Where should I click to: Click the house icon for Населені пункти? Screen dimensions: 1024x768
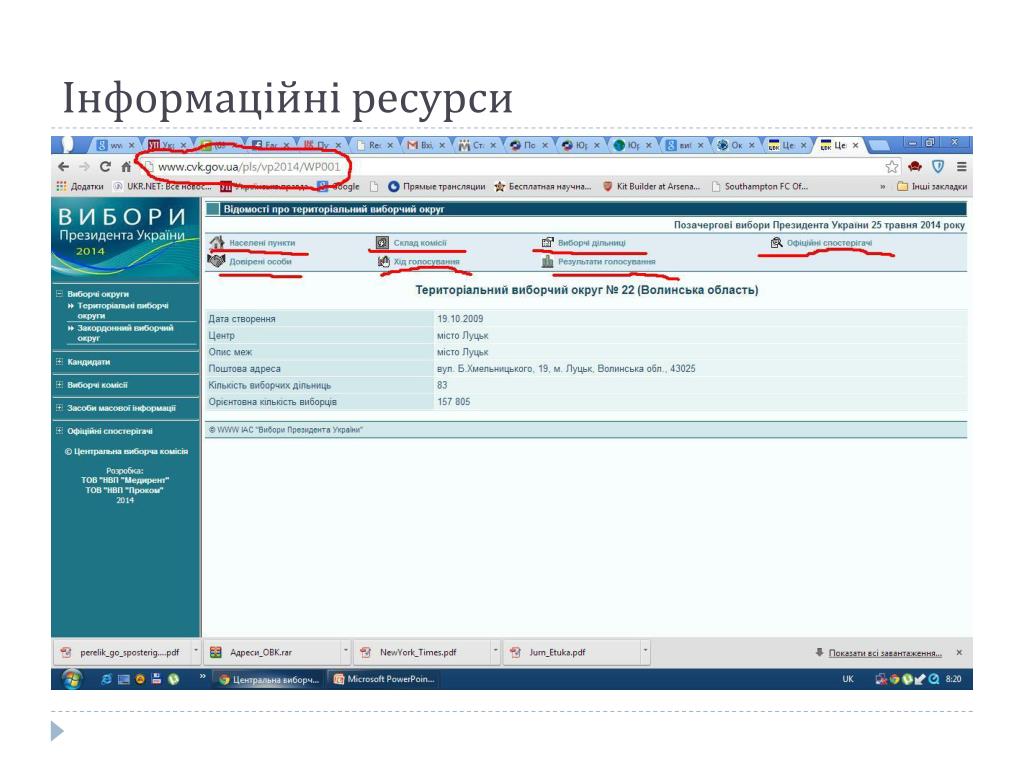tap(217, 242)
